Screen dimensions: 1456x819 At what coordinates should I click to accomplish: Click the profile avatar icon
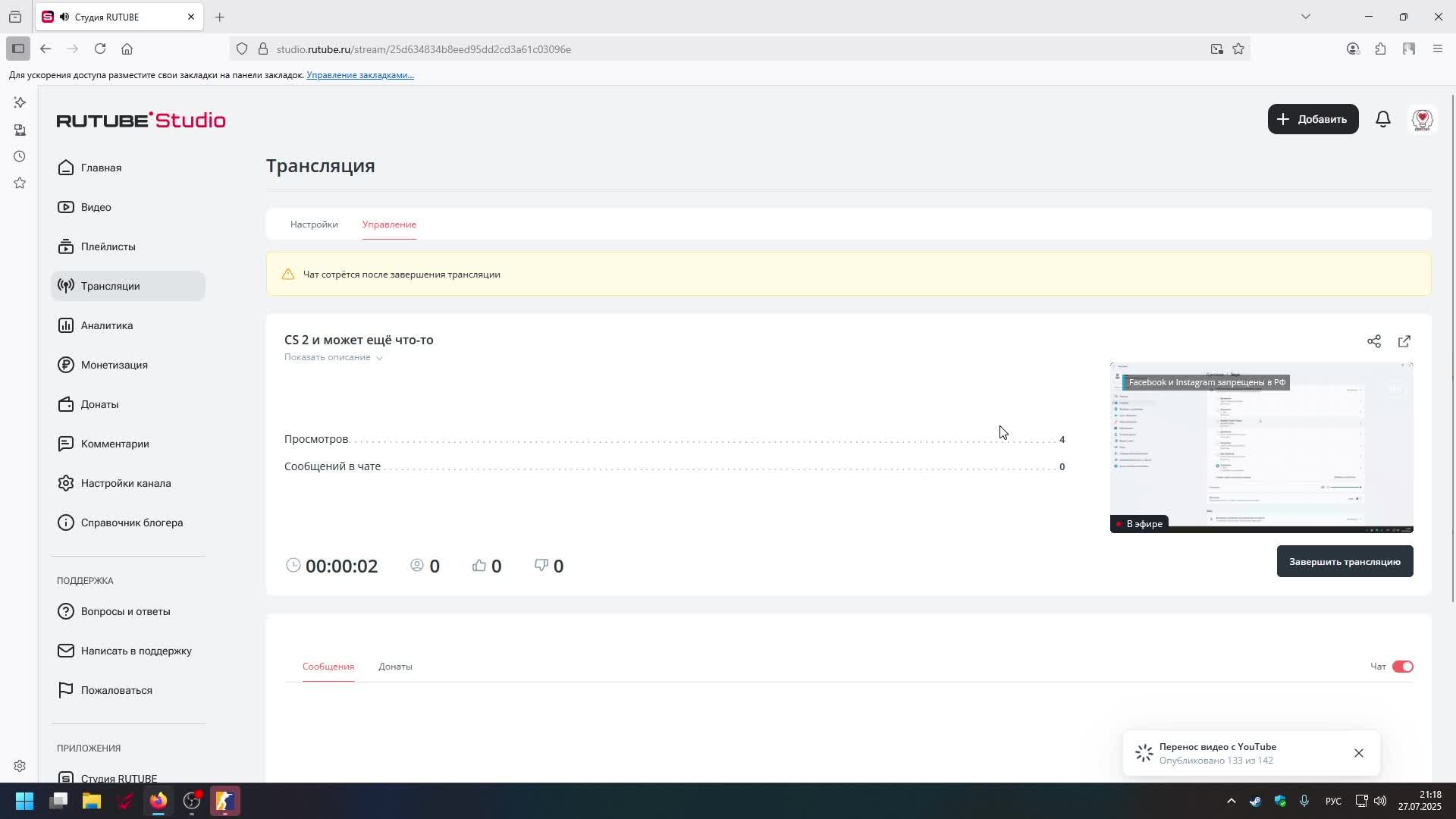pos(1422,119)
